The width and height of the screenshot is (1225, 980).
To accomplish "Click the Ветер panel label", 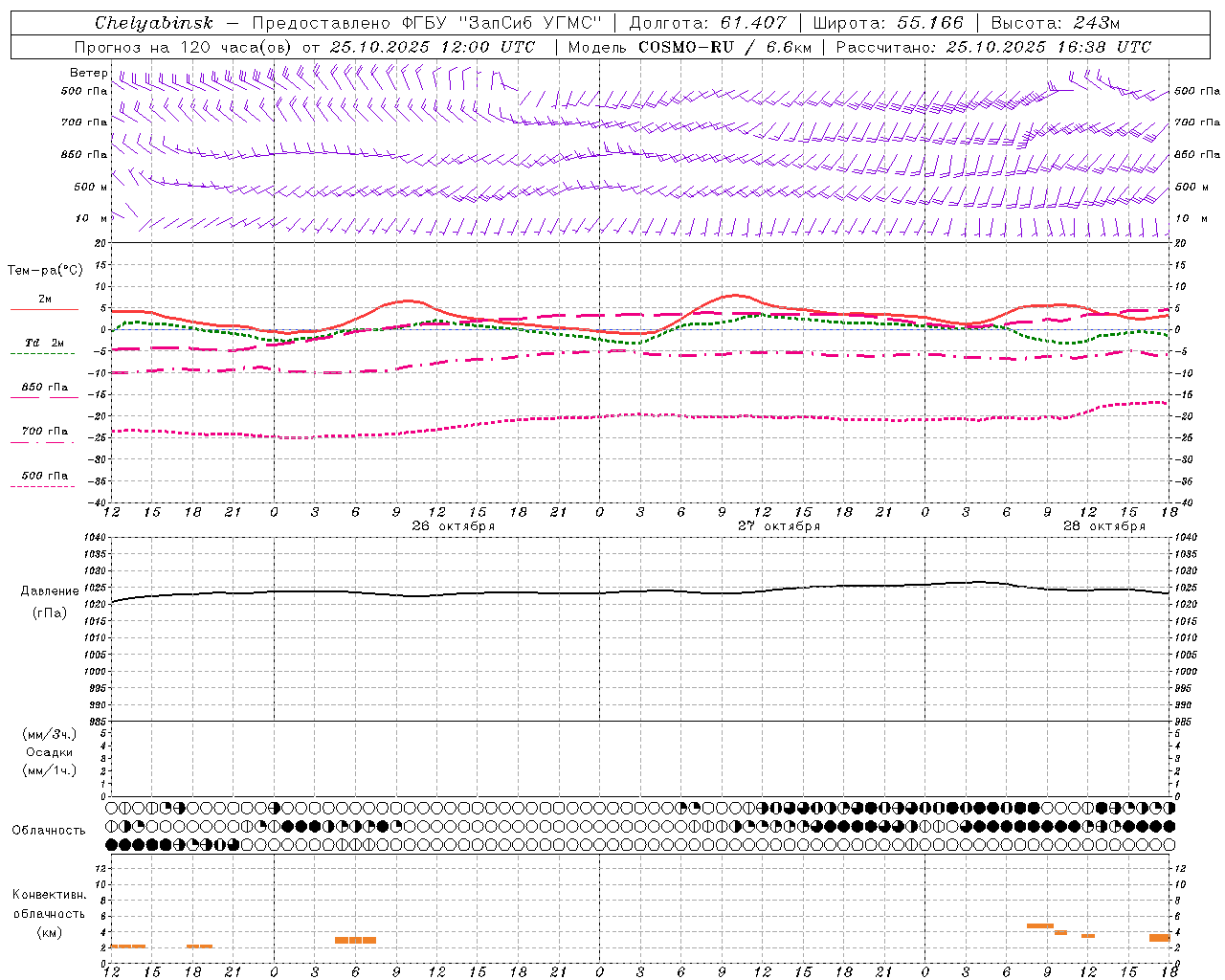I will click(88, 73).
